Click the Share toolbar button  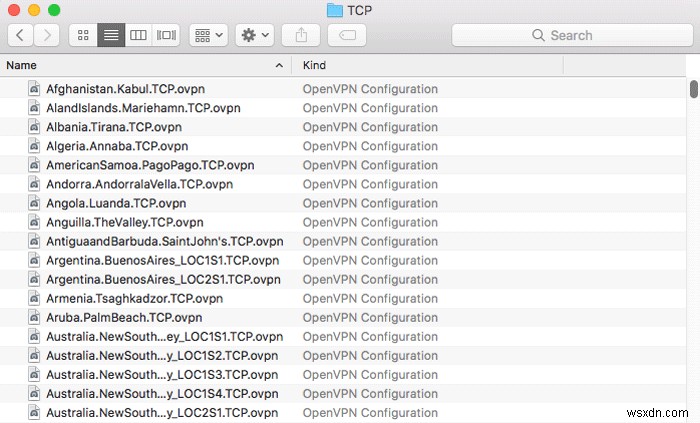(x=301, y=35)
